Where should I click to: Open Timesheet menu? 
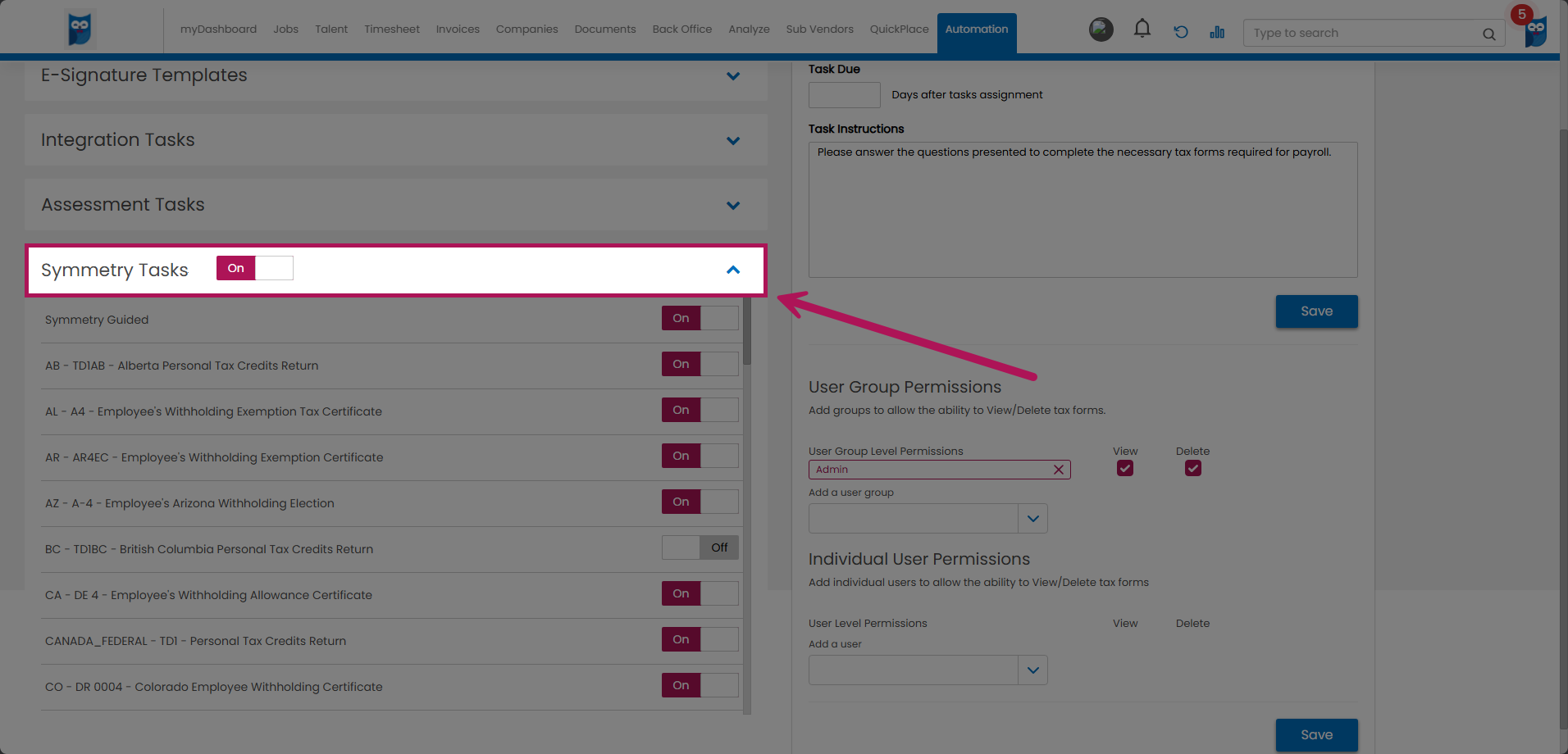(392, 30)
